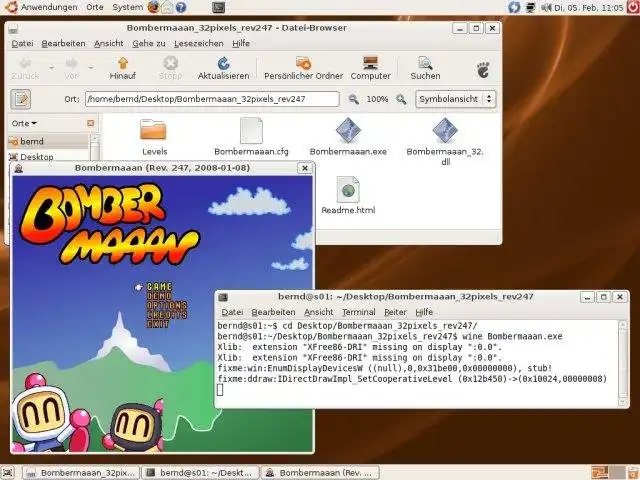The image size is (640, 480).
Task: Click the volume icon in top panel
Action: tap(546, 7)
